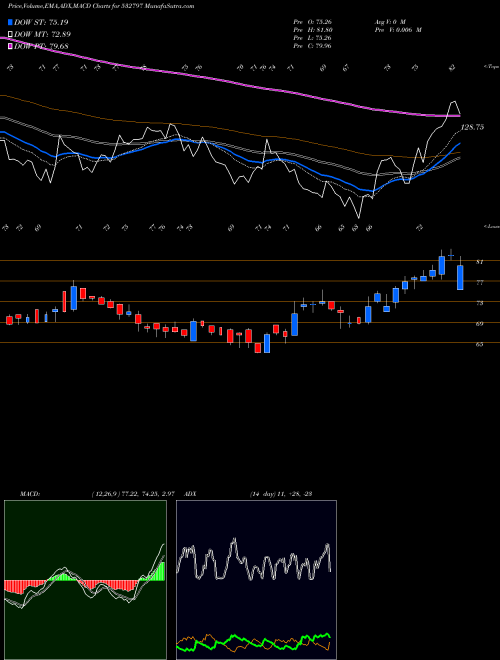
Task: Click the chart title mentioning MunafaSutra.com
Action: (x=101, y=6)
